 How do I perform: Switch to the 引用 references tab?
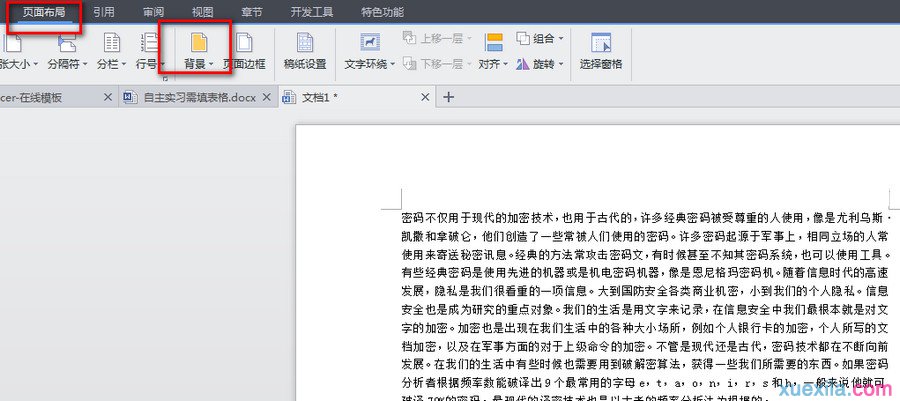[103, 12]
